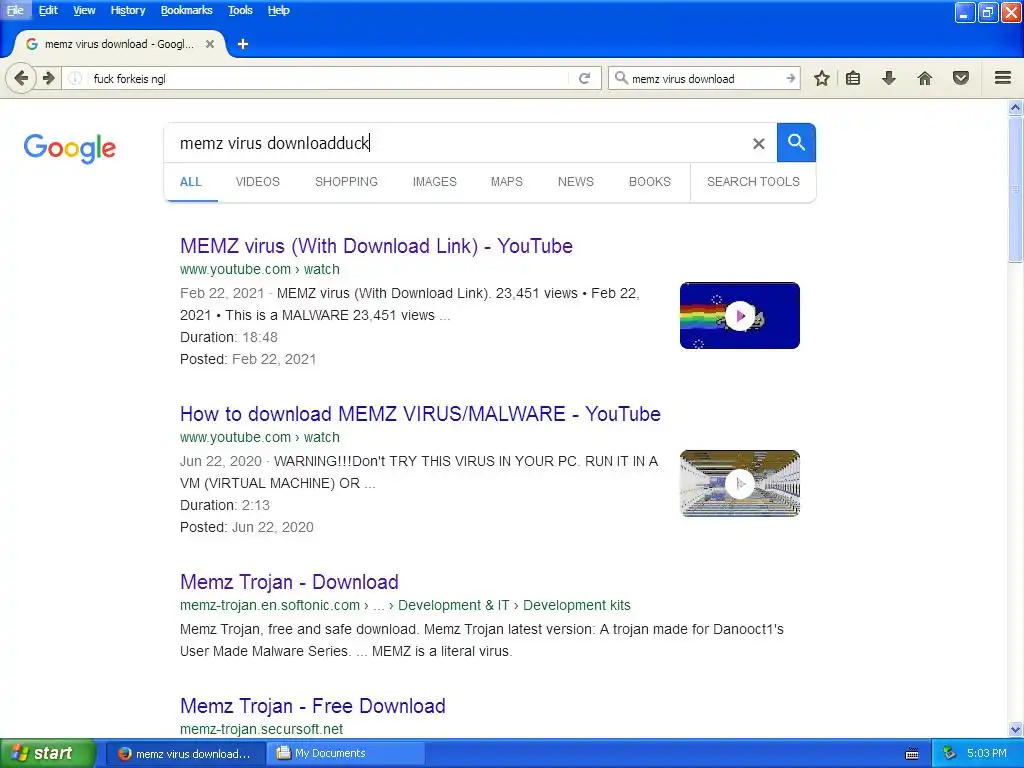Switch to SHOPPING results tab
Screen dimensions: 1024x768
[346, 182]
